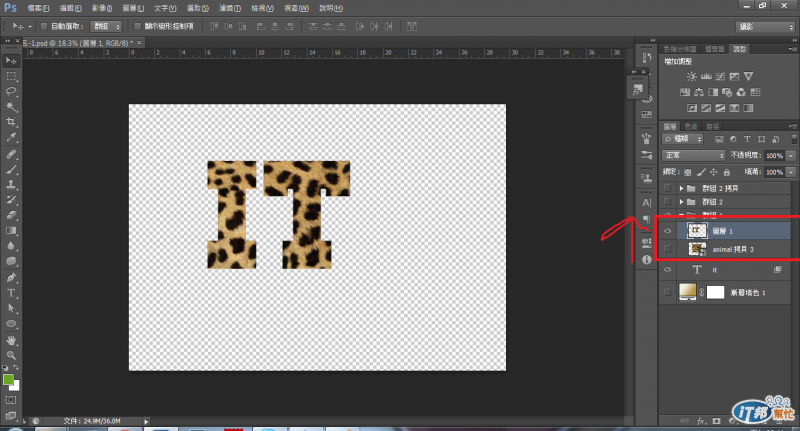Image resolution: width=800 pixels, height=431 pixels.
Task: Select the Gradient tool
Action: click(x=11, y=231)
